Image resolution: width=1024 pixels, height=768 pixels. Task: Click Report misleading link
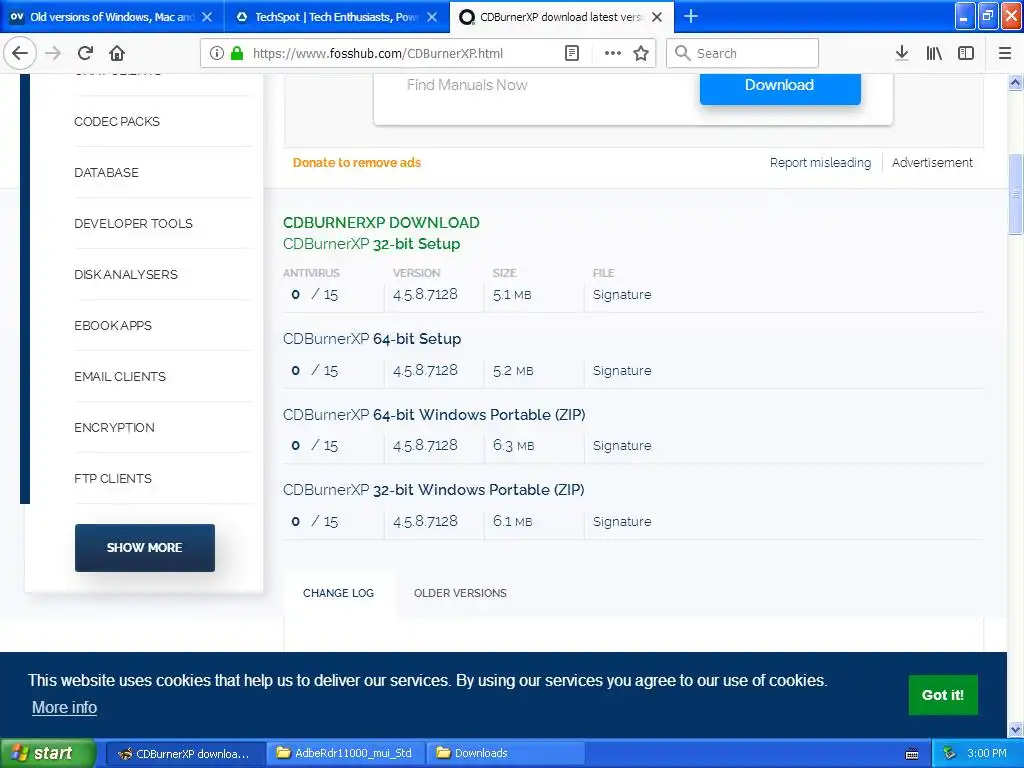tap(820, 163)
